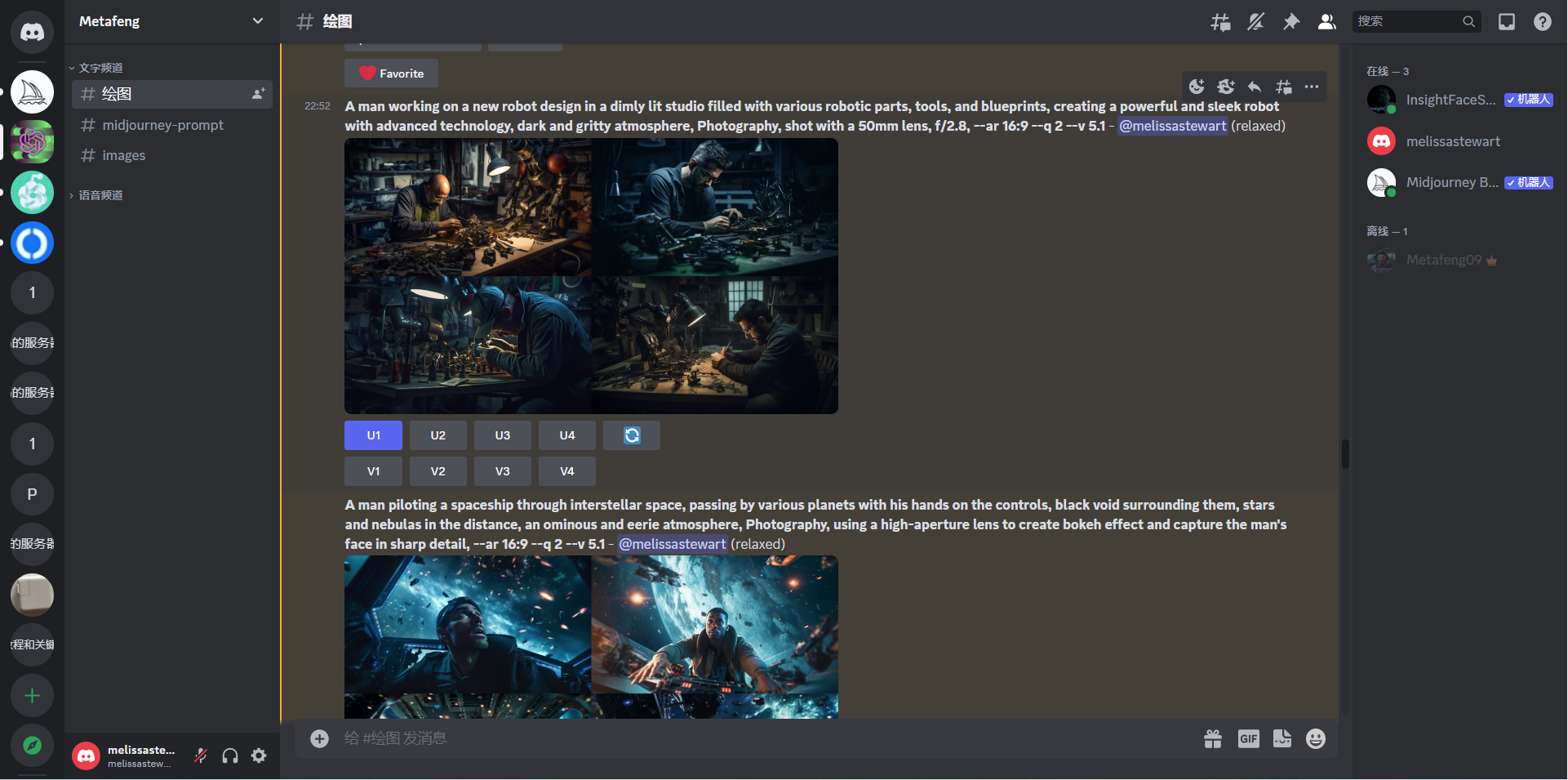Upscale image 4 with U4

click(567, 435)
